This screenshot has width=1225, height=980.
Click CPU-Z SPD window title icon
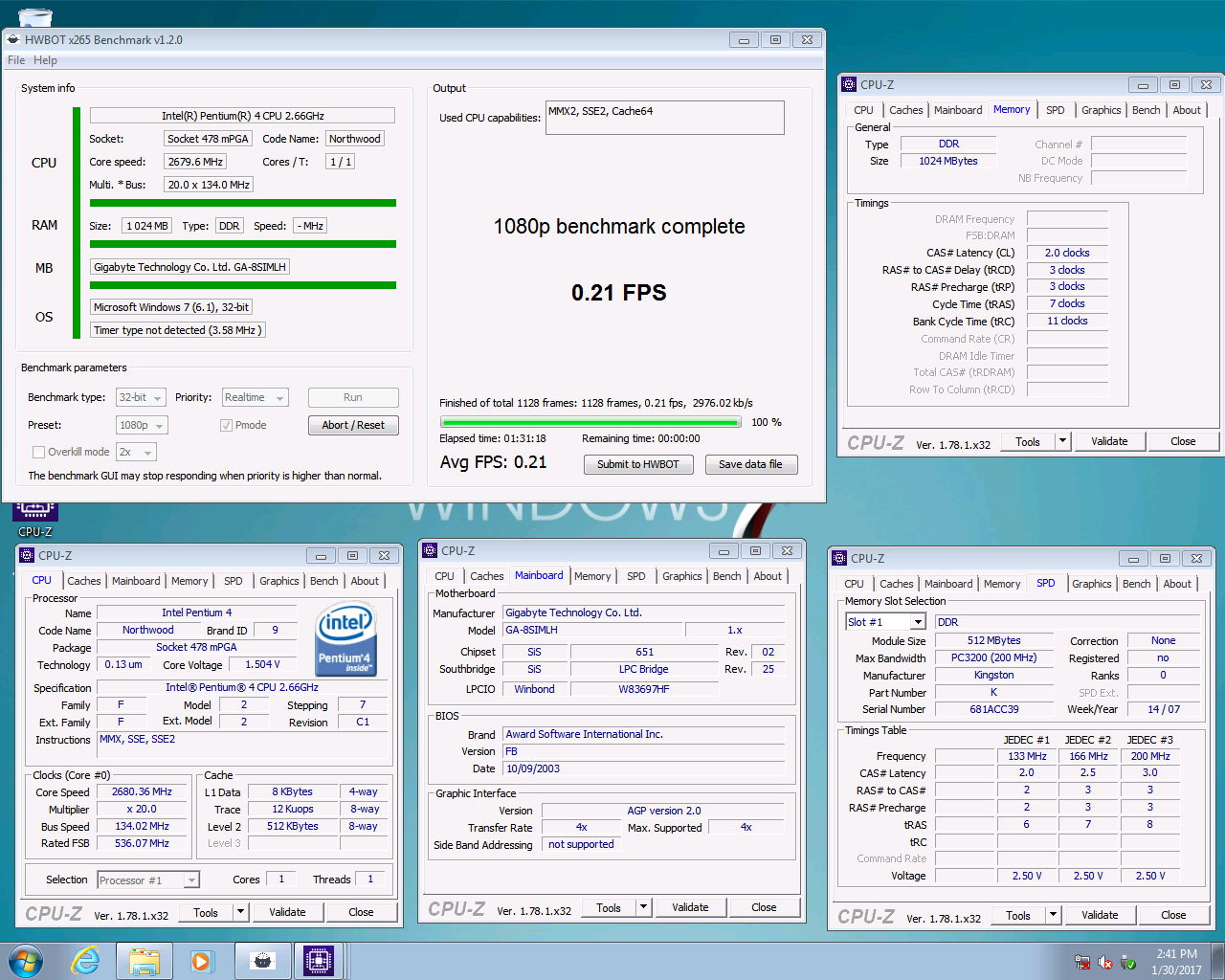coord(839,558)
